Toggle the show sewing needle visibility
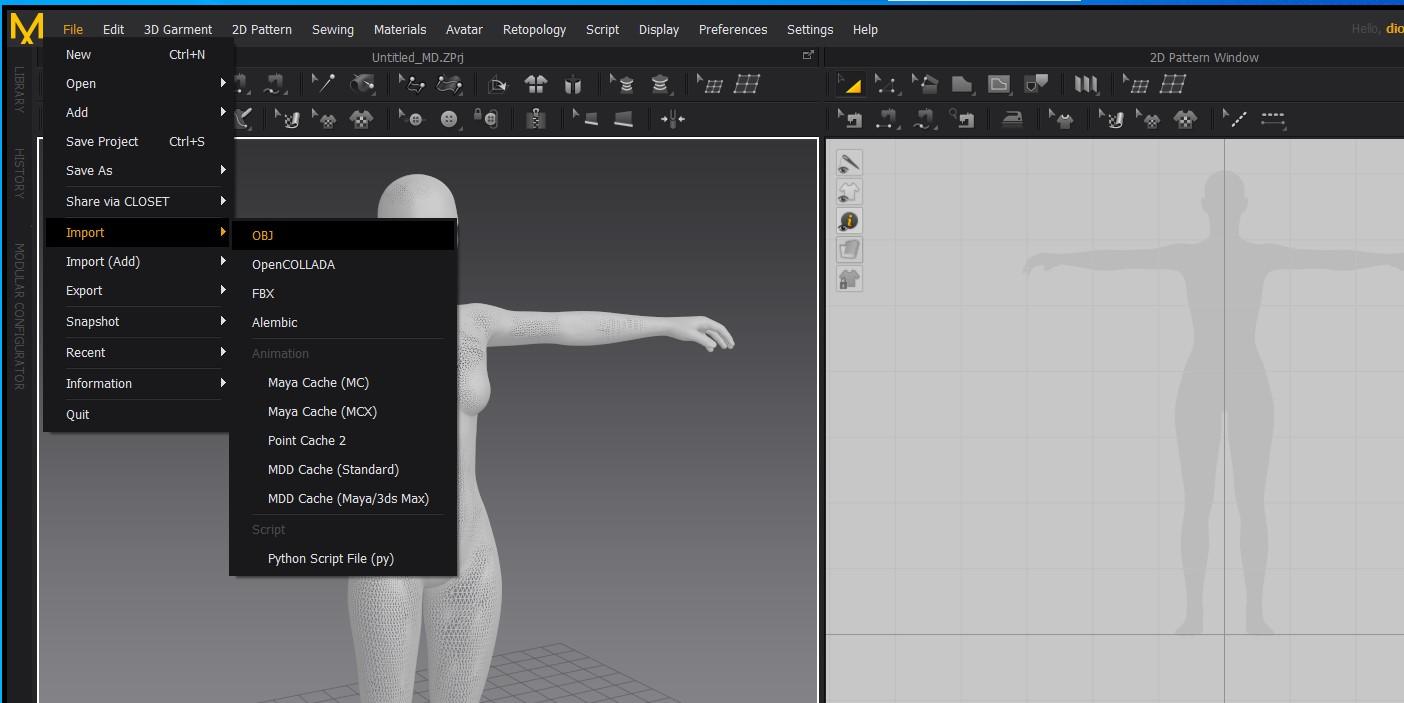 click(849, 163)
